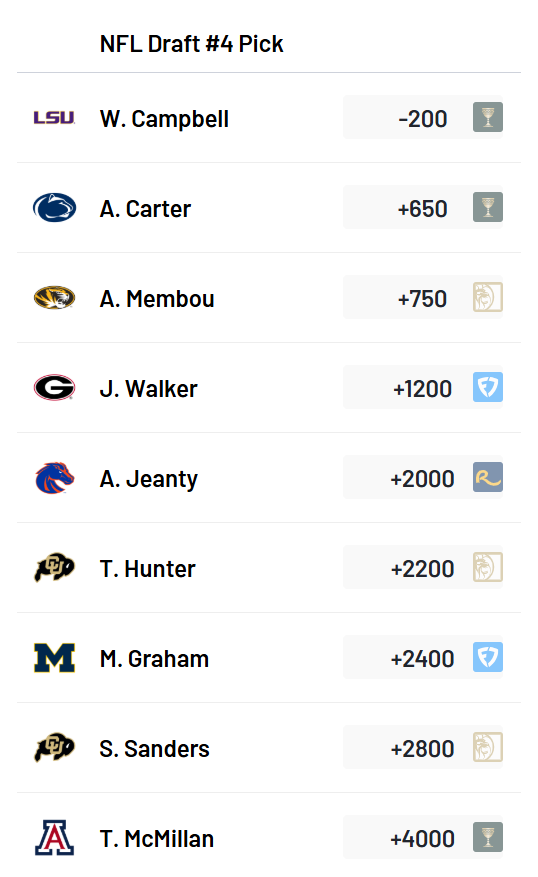Viewport: 538px width, 877px height.
Task: Pick the +2800 odds for S. Sanders
Action: (x=423, y=747)
